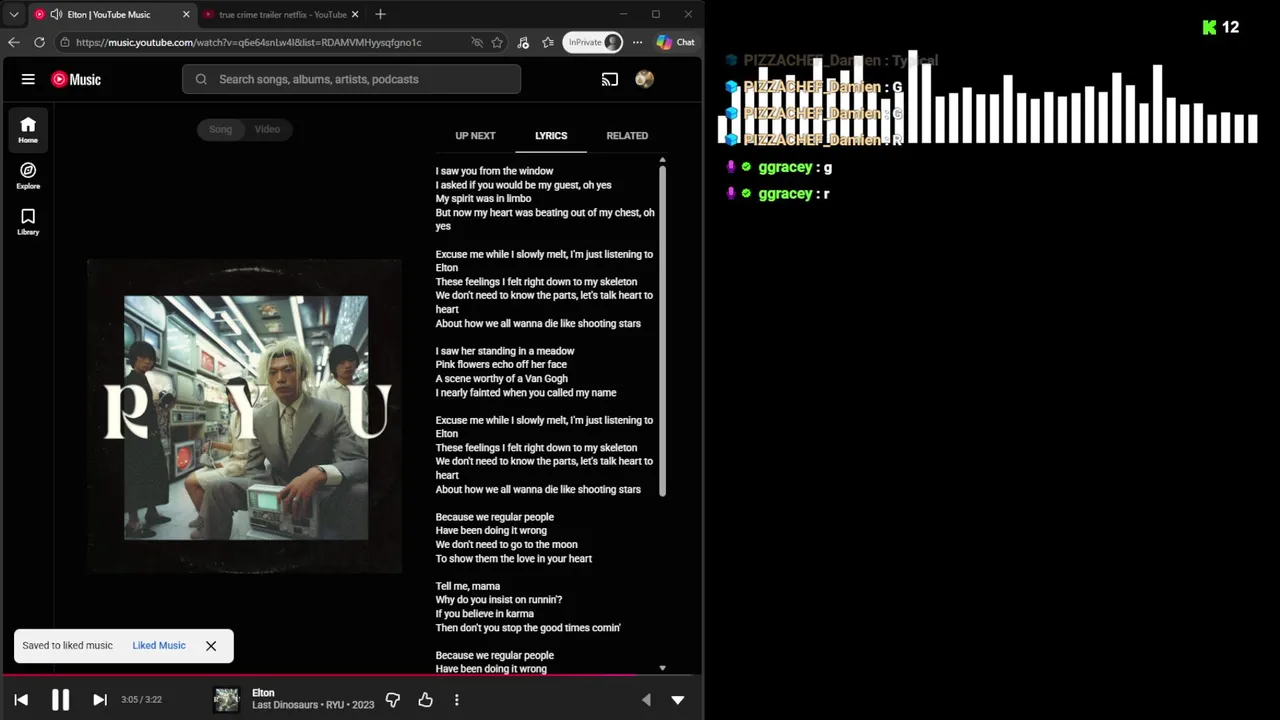Open RYU album link in player bar
This screenshot has height=720, width=1280.
(x=335, y=705)
